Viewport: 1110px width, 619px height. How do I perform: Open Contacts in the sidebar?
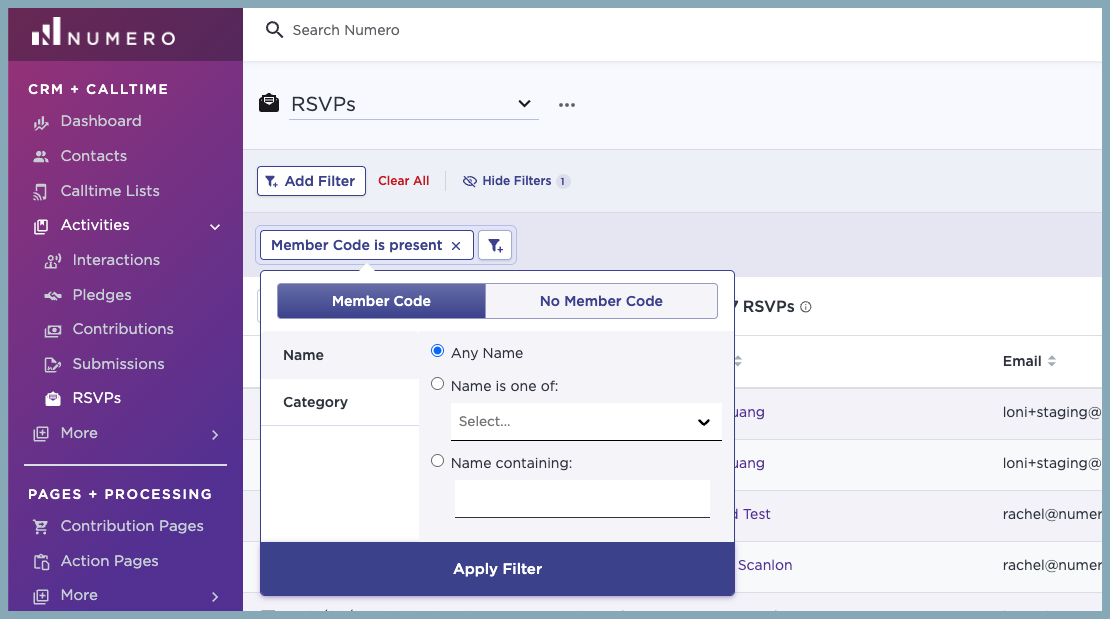coord(93,156)
